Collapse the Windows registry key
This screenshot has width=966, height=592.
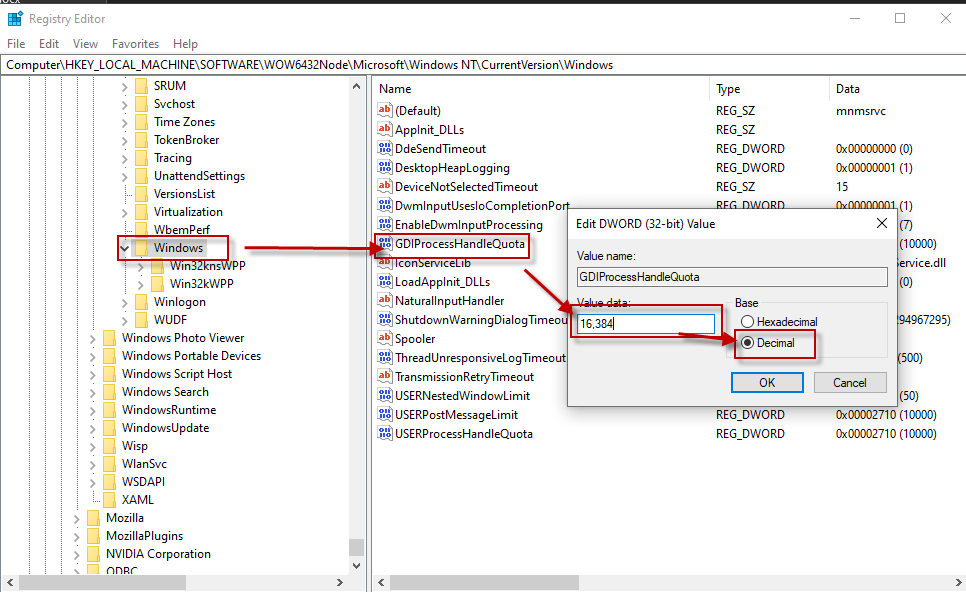[x=125, y=248]
